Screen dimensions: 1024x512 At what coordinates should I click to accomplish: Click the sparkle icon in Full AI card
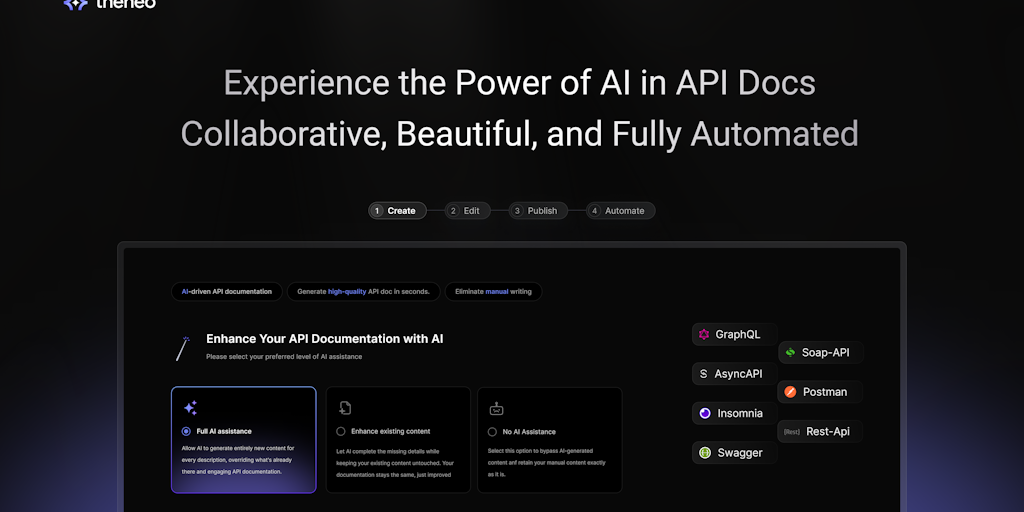(x=190, y=408)
